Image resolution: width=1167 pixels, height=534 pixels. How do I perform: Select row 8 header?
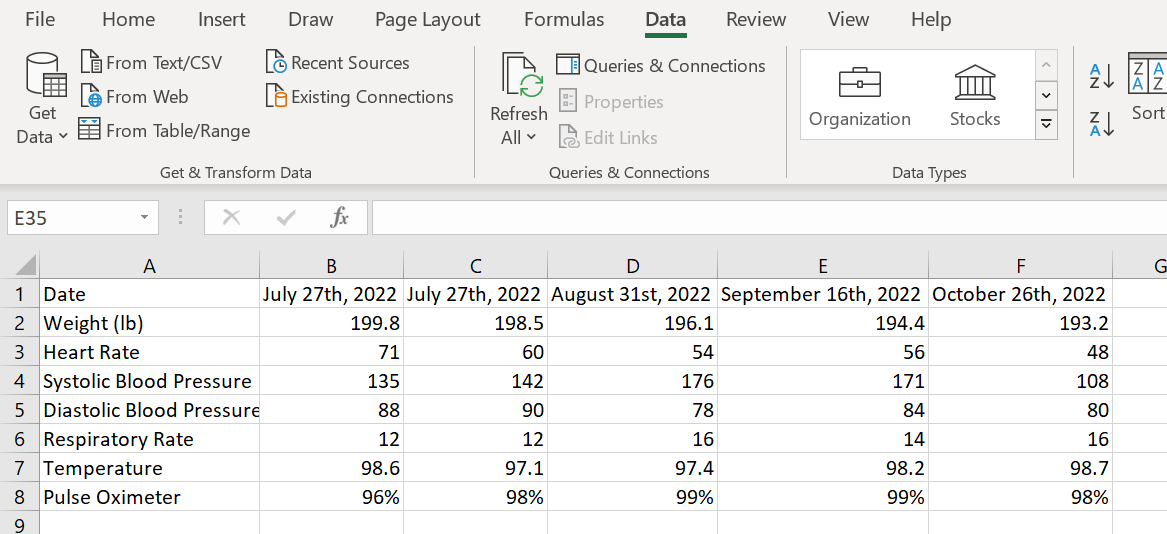click(19, 497)
